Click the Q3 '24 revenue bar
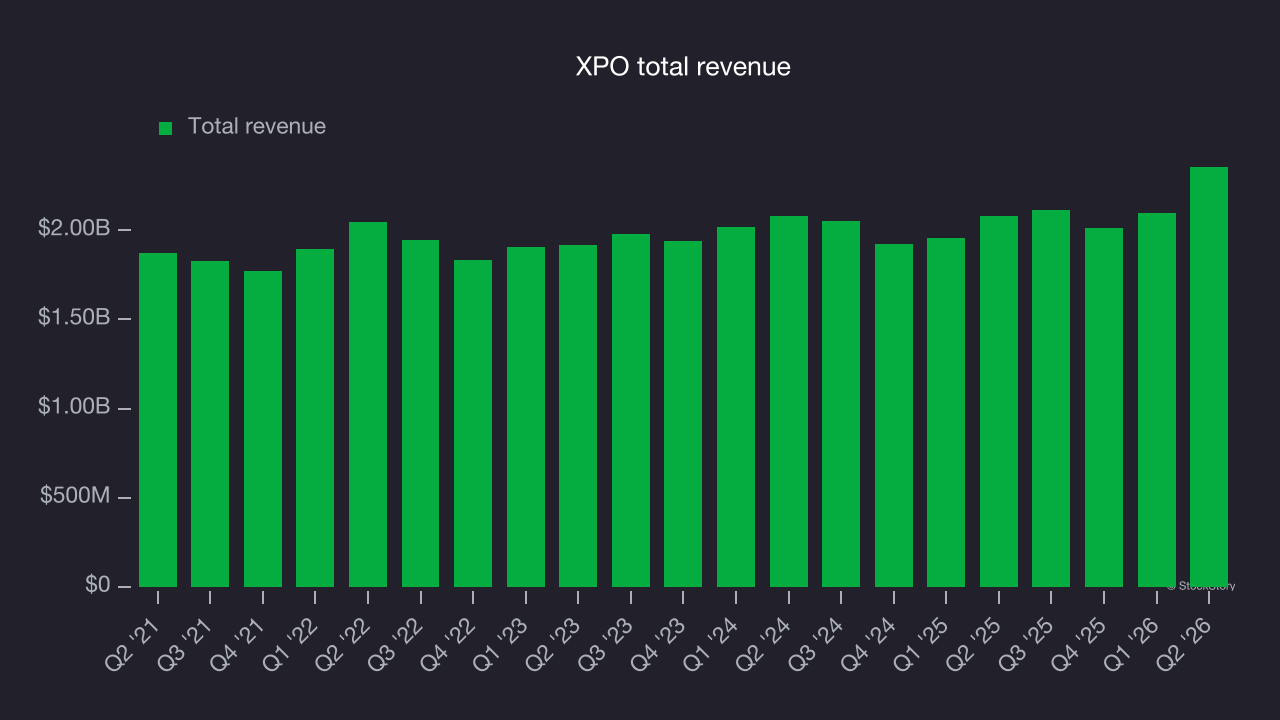Viewport: 1280px width, 720px height. [x=841, y=404]
